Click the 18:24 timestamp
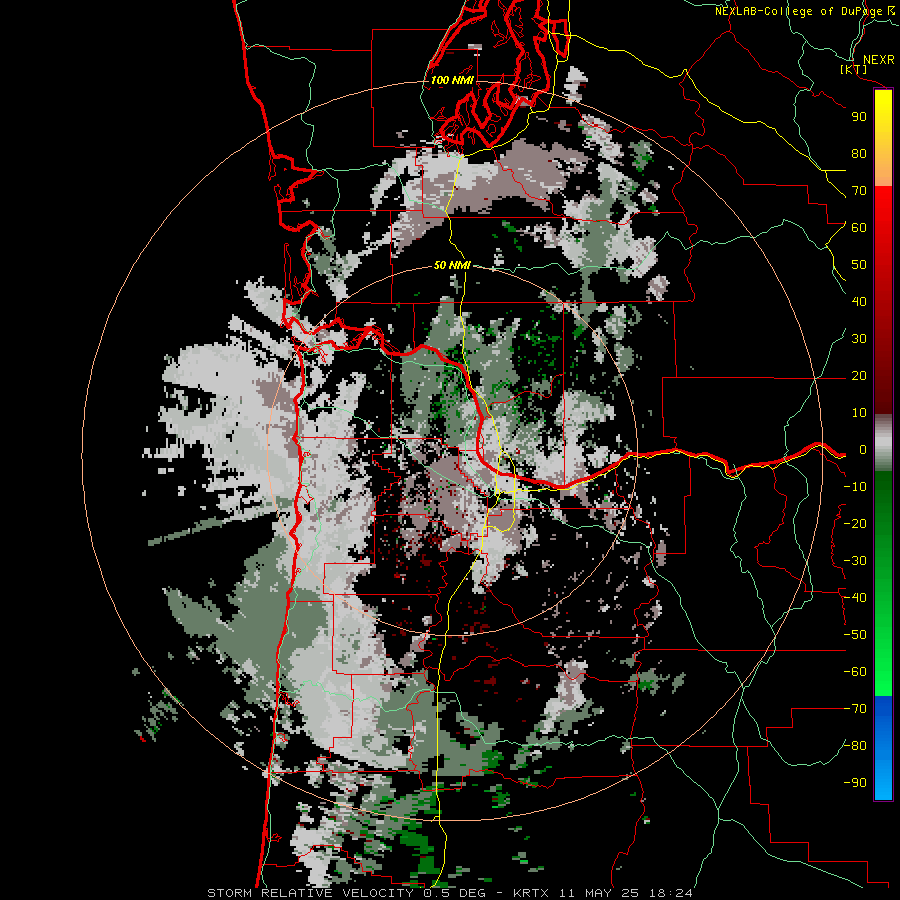The image size is (900, 900). pos(671,893)
